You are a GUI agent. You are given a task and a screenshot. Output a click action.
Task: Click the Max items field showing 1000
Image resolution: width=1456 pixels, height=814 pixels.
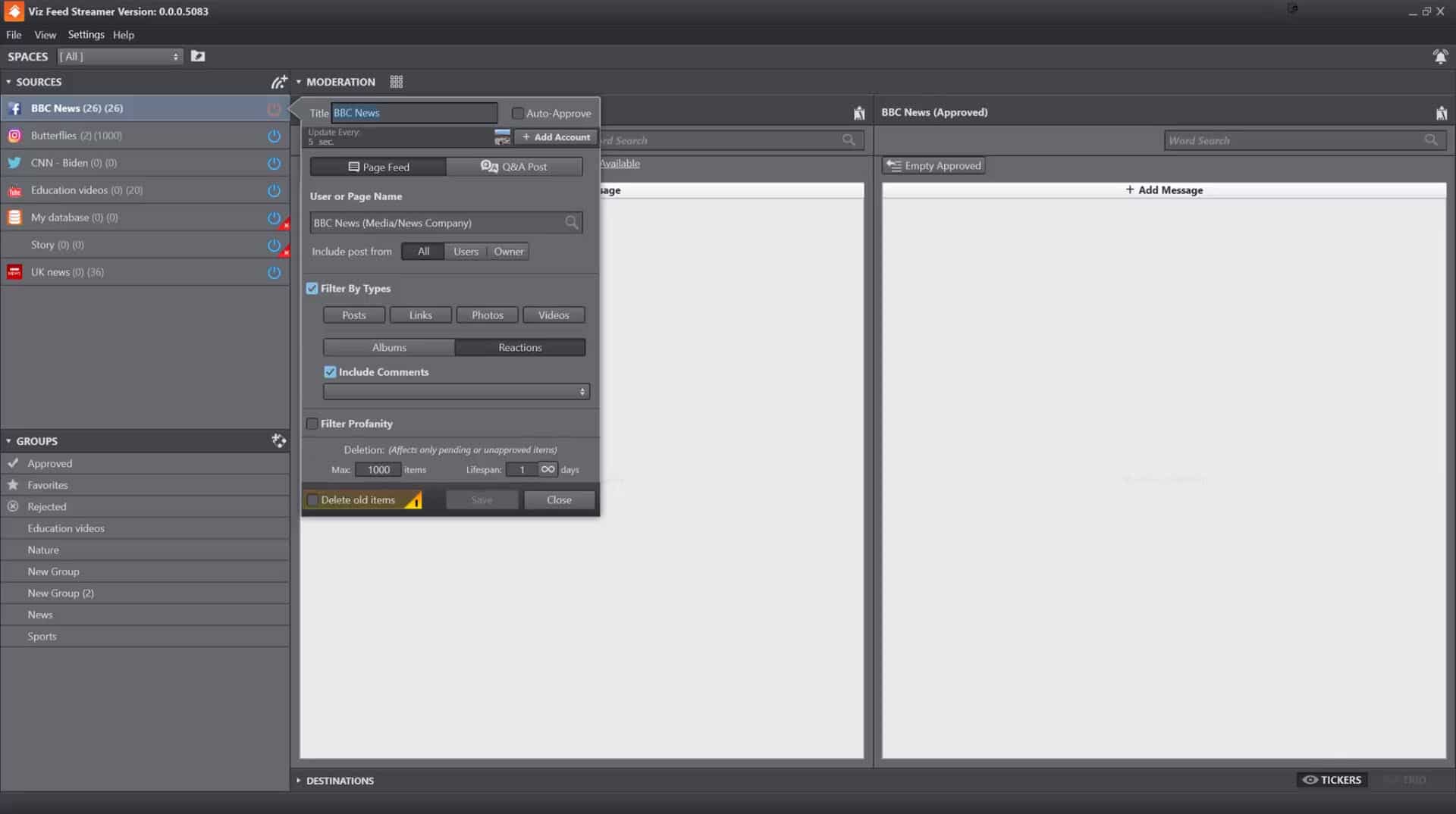(377, 469)
